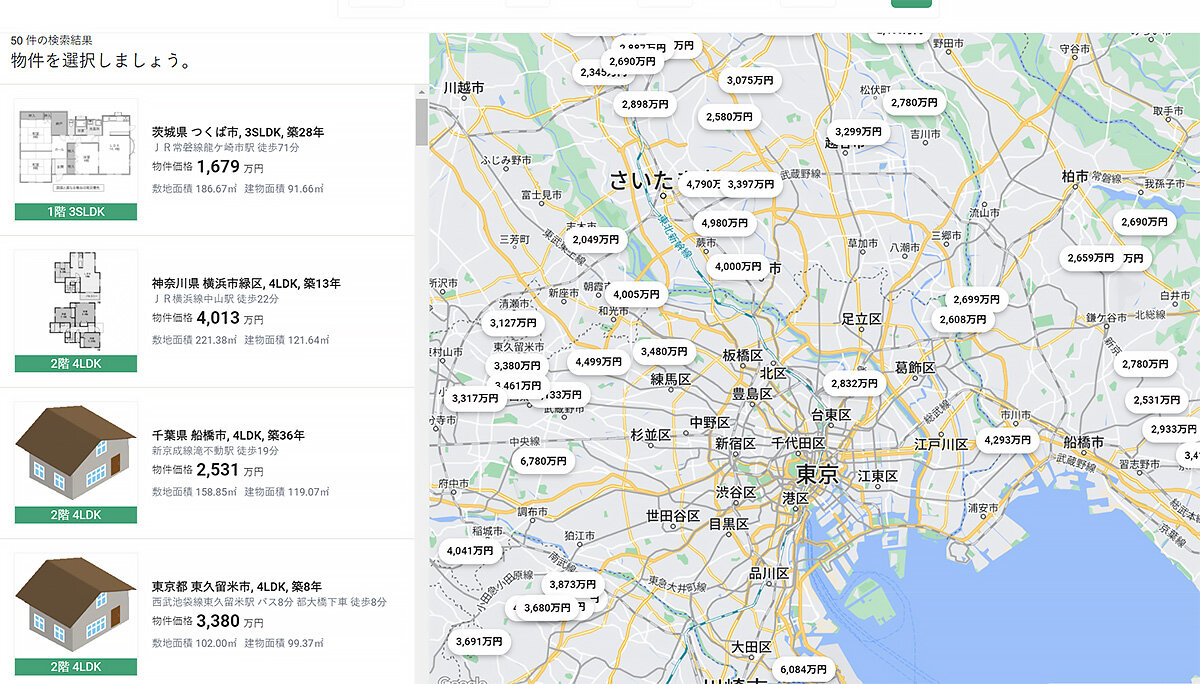Select the 3,680万円 map price marker
This screenshot has width=1200, height=684.
(548, 608)
